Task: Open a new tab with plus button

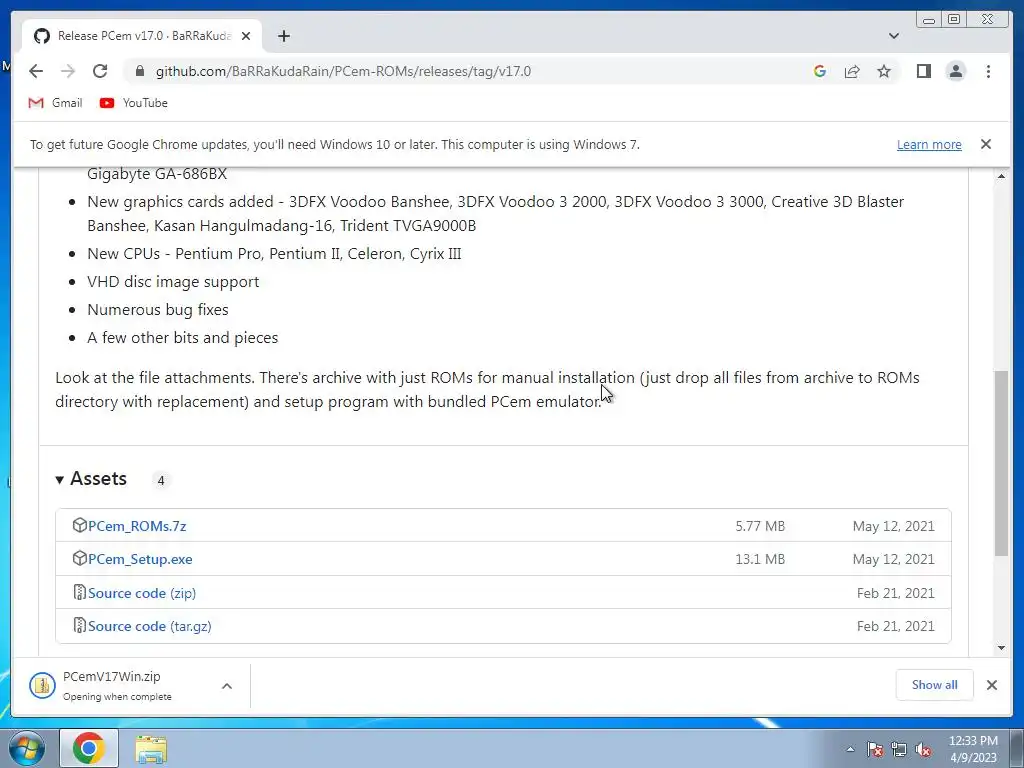Action: coord(283,36)
